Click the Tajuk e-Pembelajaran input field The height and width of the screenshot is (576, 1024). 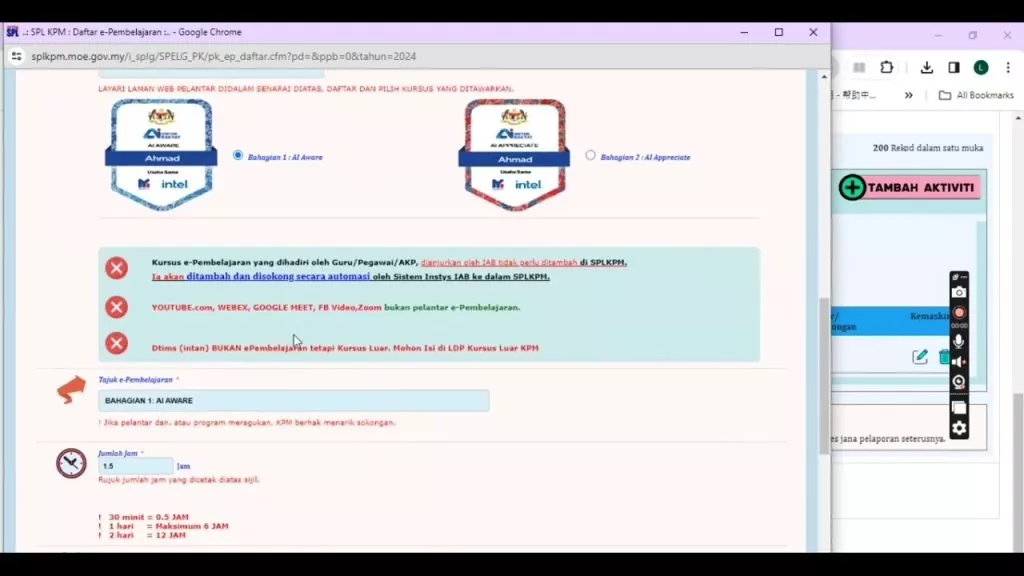pos(294,400)
